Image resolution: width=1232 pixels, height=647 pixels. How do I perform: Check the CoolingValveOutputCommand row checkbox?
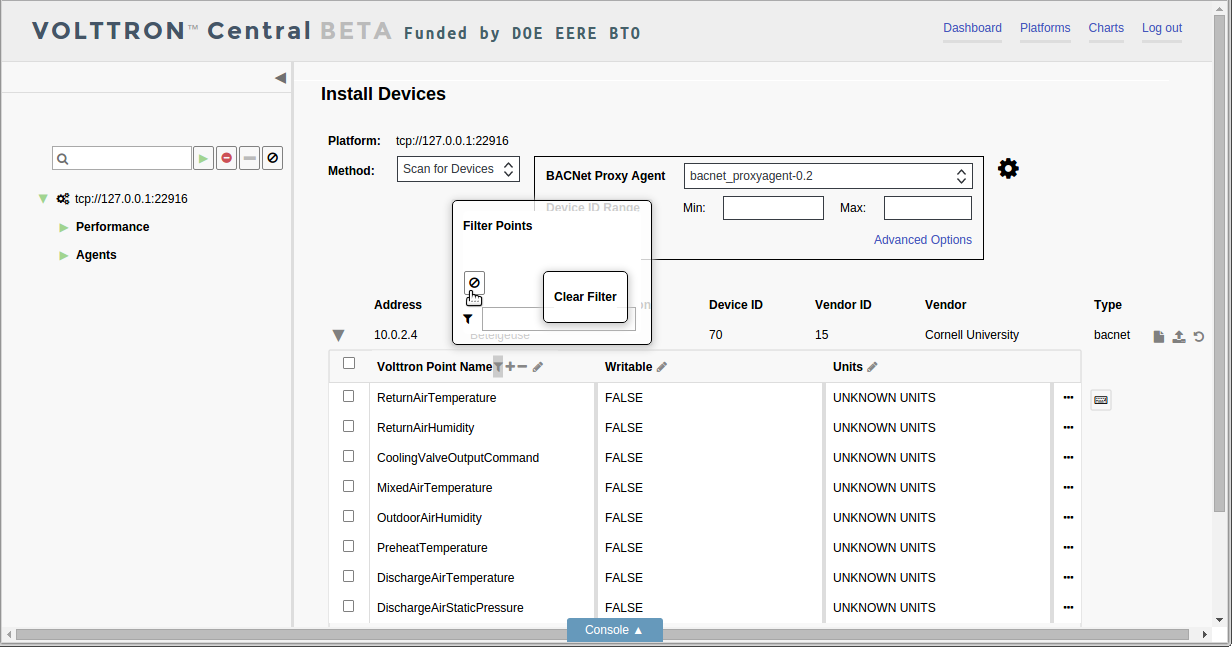(349, 456)
